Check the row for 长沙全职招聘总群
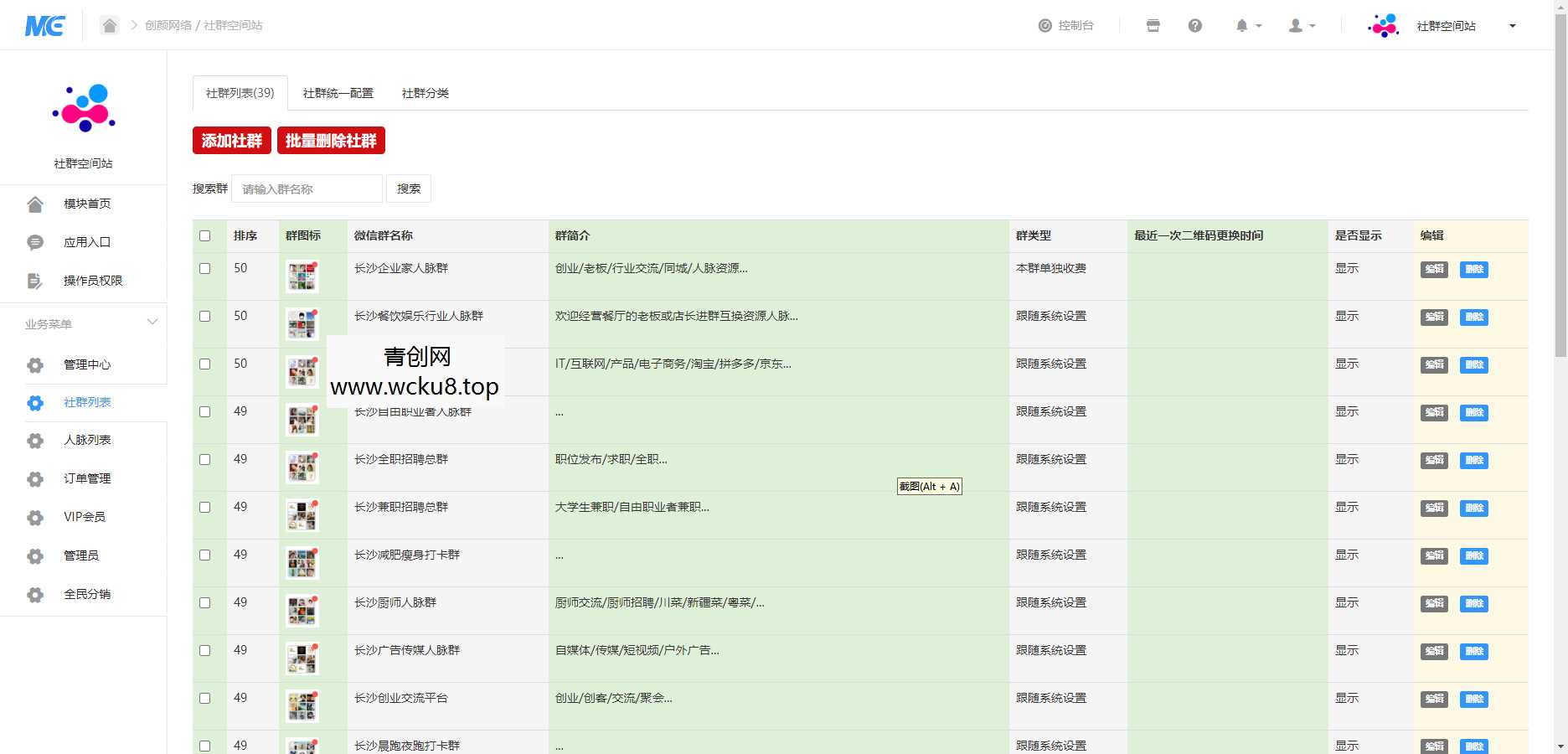 click(206, 461)
